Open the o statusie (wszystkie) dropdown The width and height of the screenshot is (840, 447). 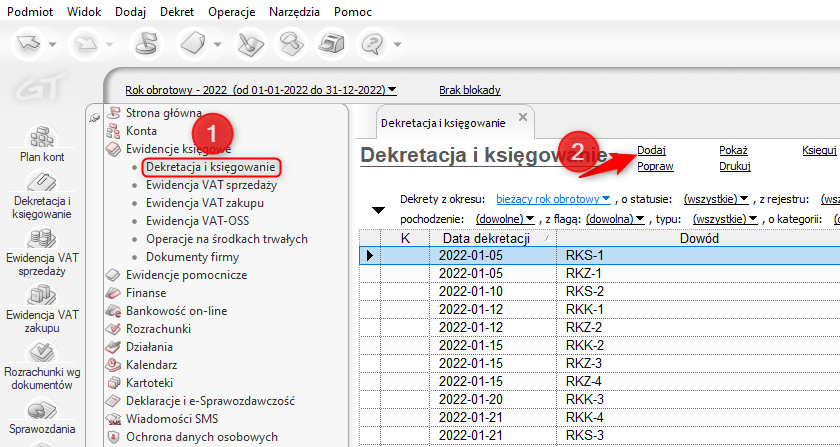tap(716, 199)
